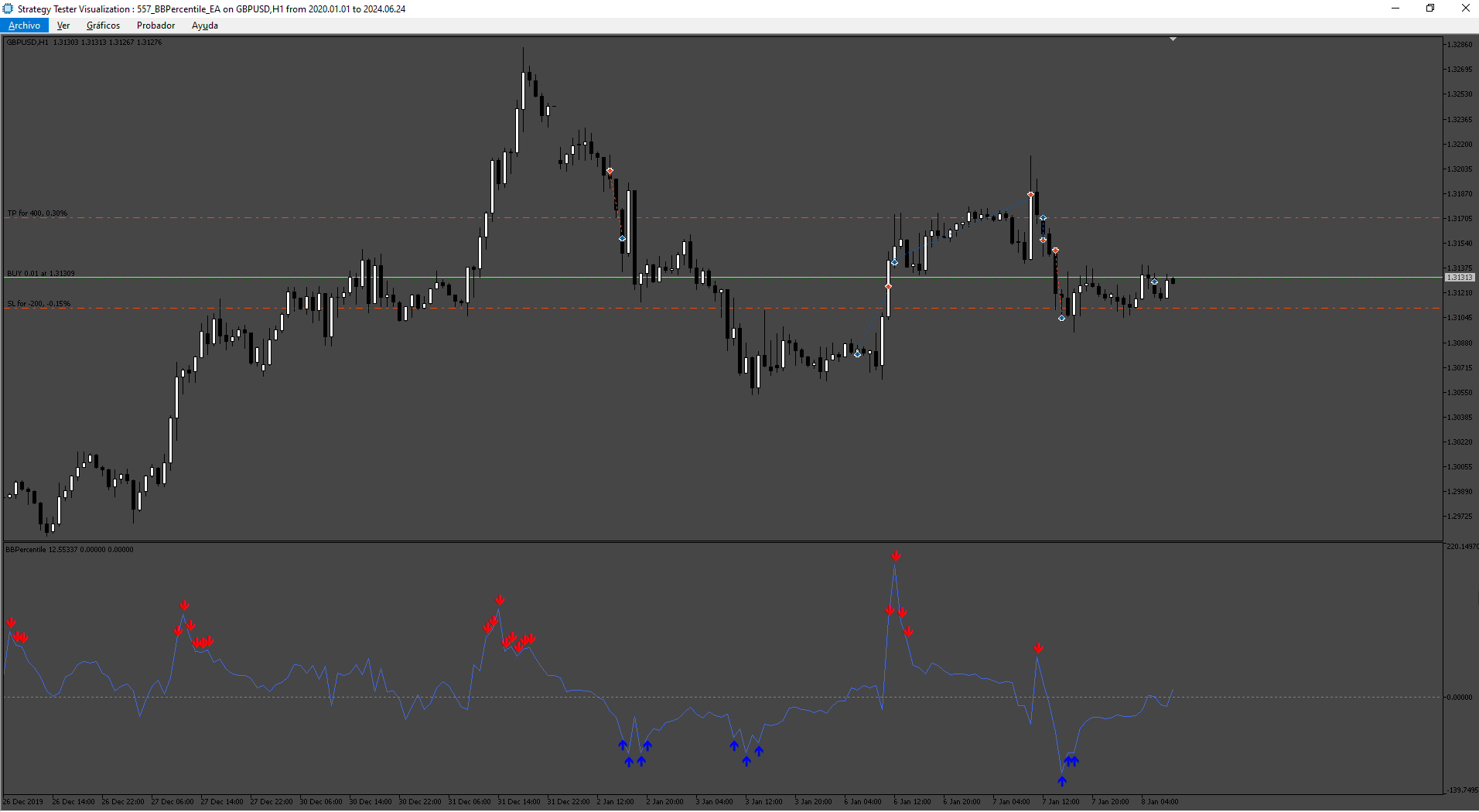Click the -139.7495 indicator scale minimum
Image resolution: width=1479 pixels, height=812 pixels.
1462,790
